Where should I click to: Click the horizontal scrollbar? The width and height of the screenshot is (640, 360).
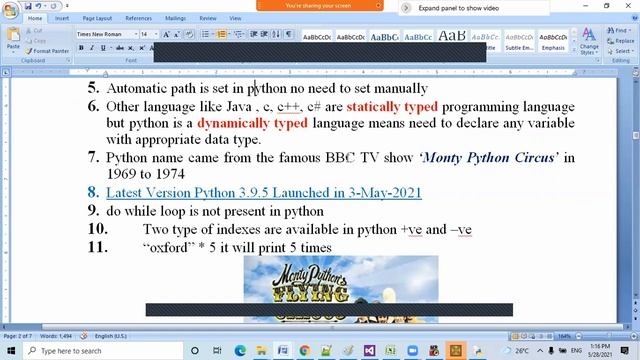pyautogui.click(x=332, y=327)
